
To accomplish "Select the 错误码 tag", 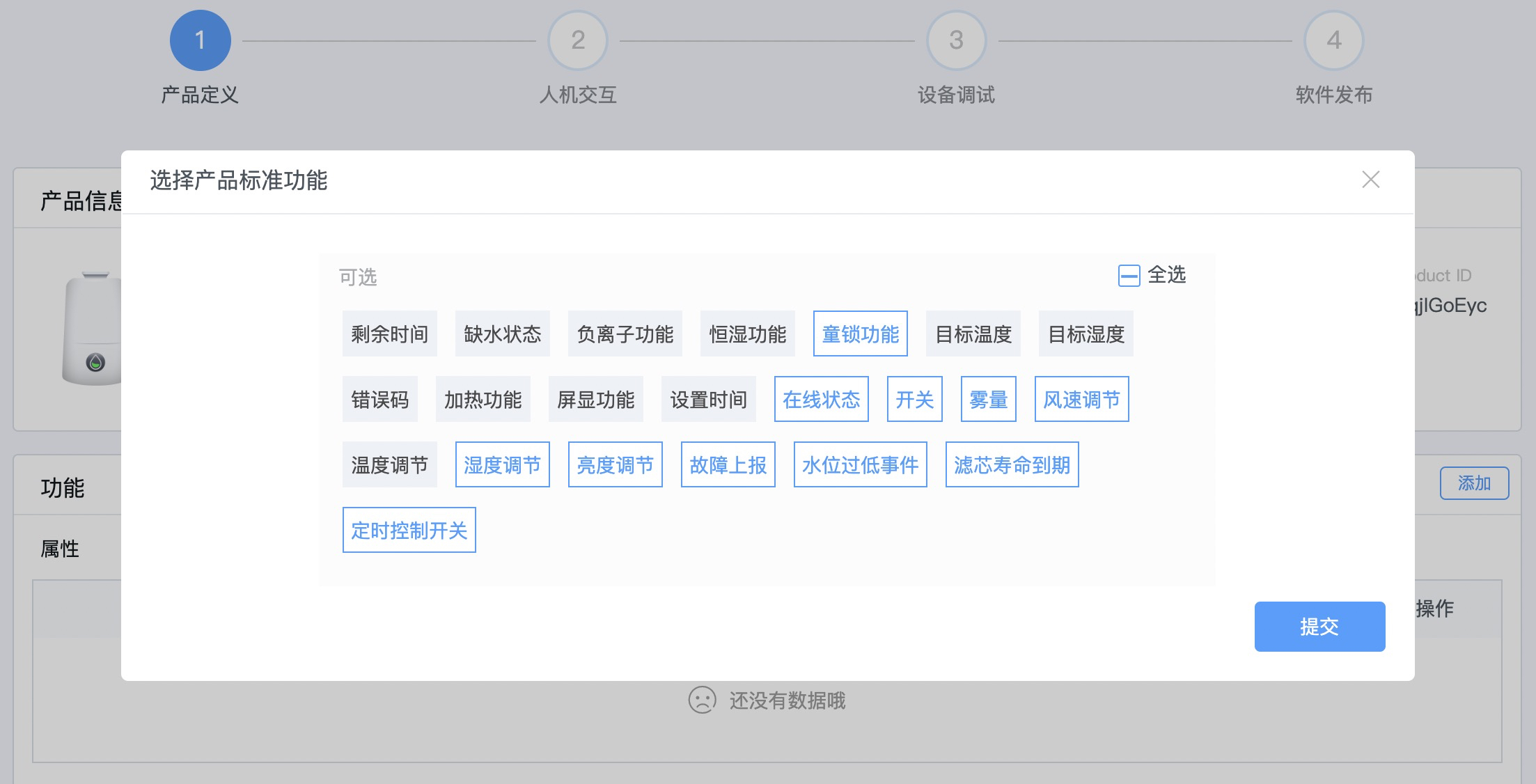I will [x=379, y=400].
